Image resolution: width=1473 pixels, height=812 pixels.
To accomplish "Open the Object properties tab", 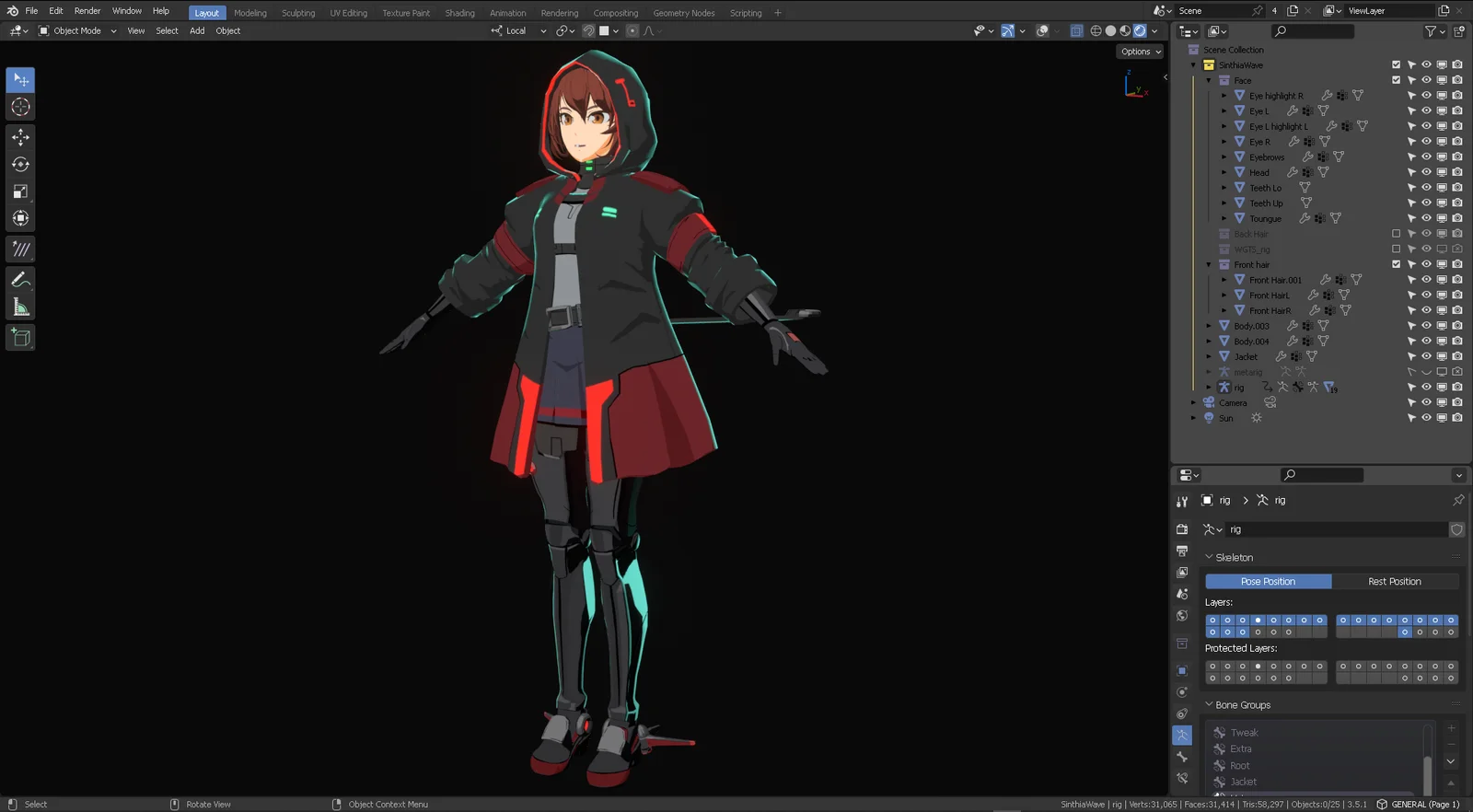I will [x=1182, y=670].
